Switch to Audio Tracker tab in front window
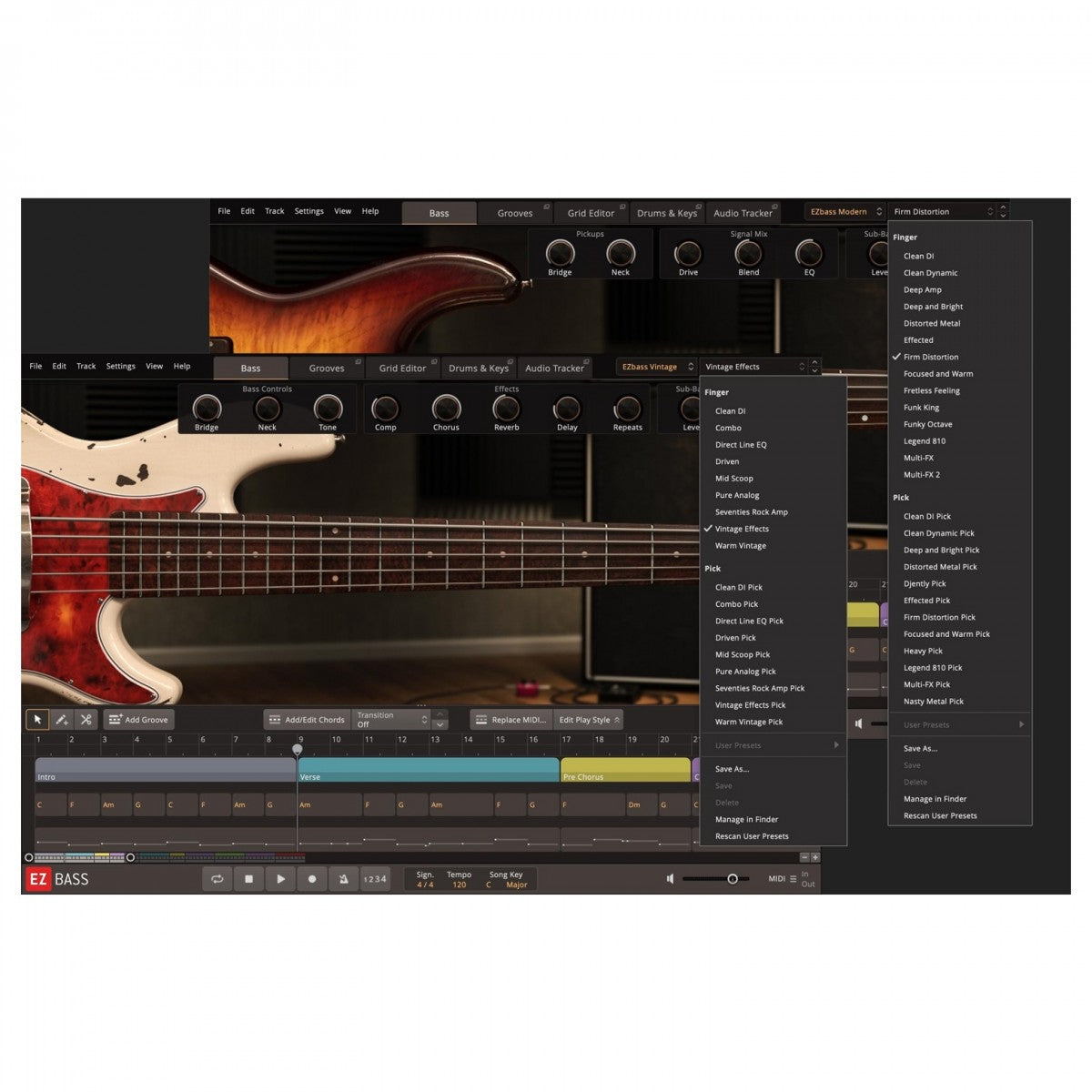The height and width of the screenshot is (1092, 1092). click(554, 368)
